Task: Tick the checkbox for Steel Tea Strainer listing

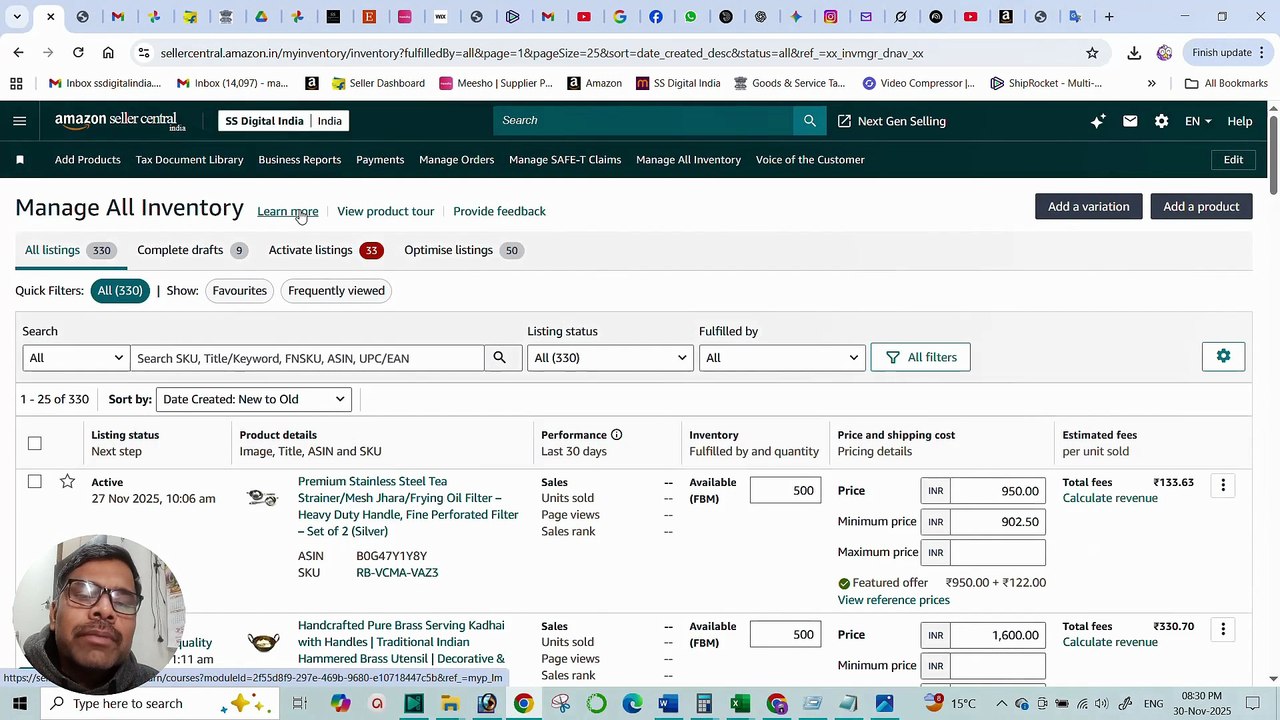Action: tap(35, 482)
